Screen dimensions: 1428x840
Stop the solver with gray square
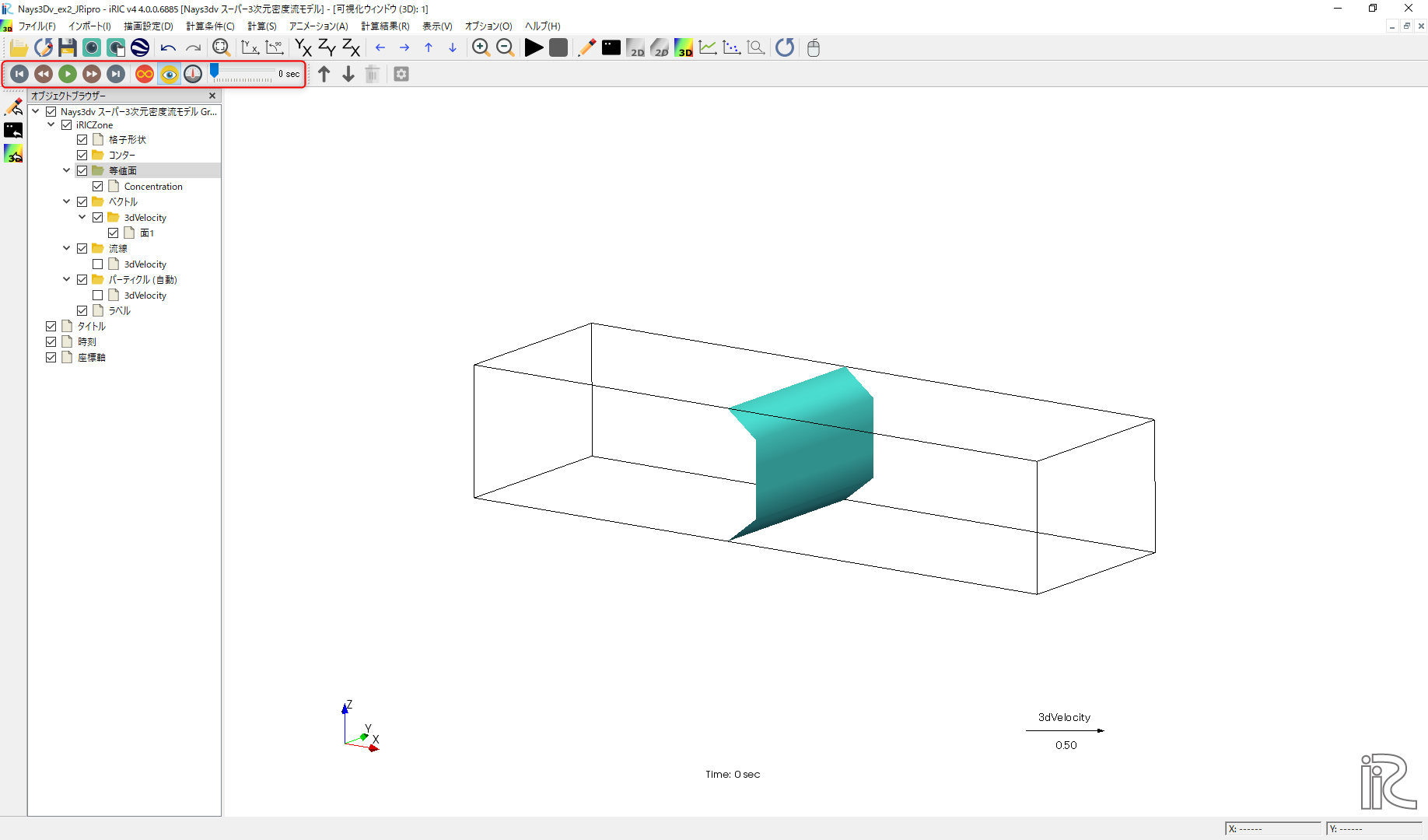(558, 48)
